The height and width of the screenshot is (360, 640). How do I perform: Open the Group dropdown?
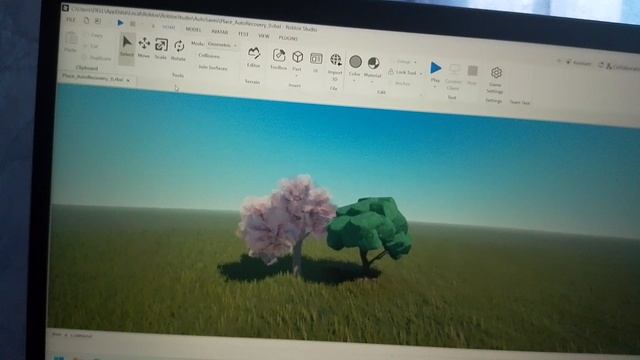[x=405, y=62]
